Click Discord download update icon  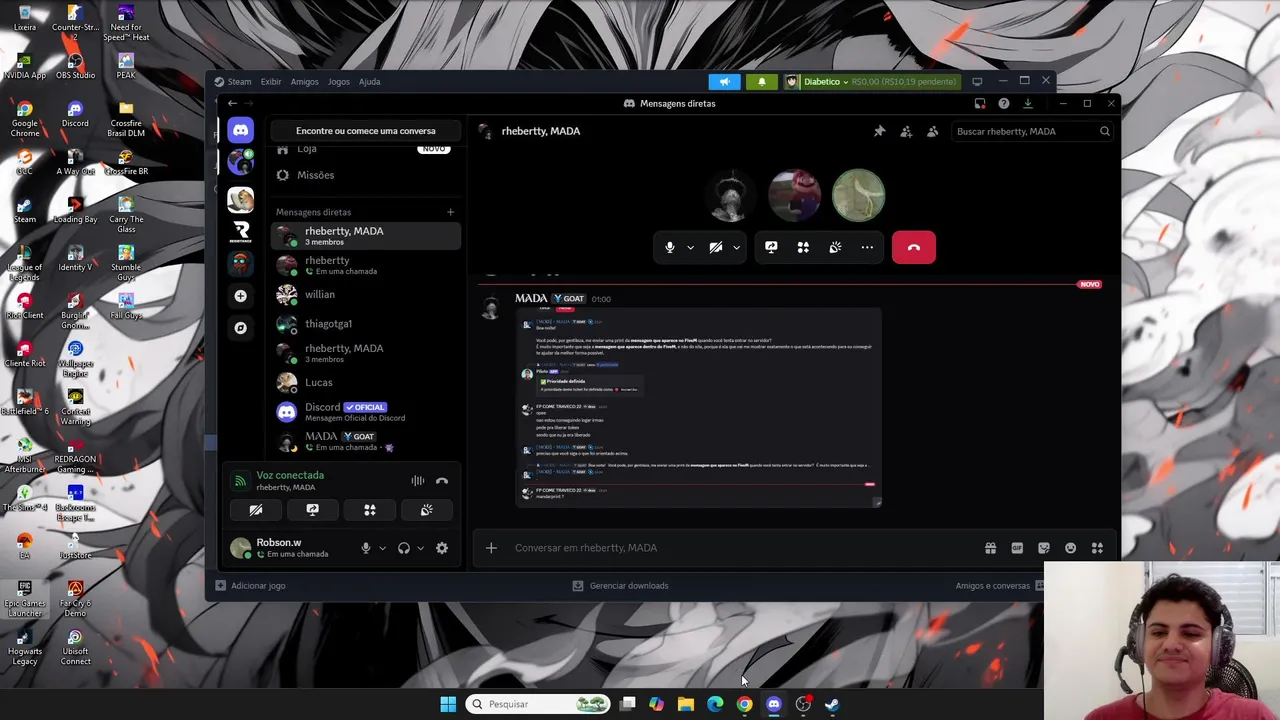coord(1027,103)
